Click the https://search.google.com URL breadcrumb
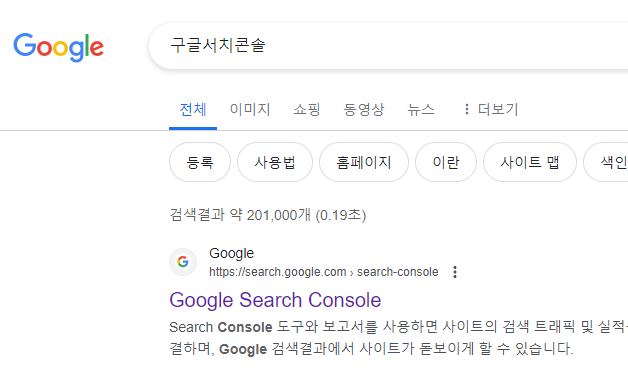The image size is (628, 374). [x=324, y=272]
